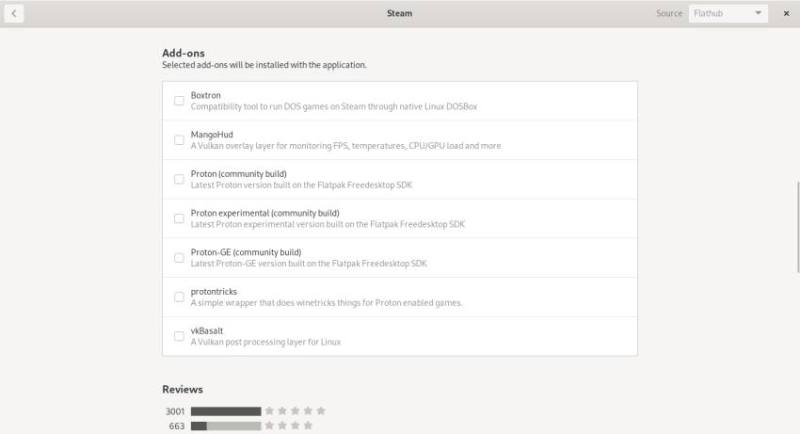Image resolution: width=800 pixels, height=434 pixels.
Task: Check the MangoHud add-on
Action: click(x=179, y=140)
